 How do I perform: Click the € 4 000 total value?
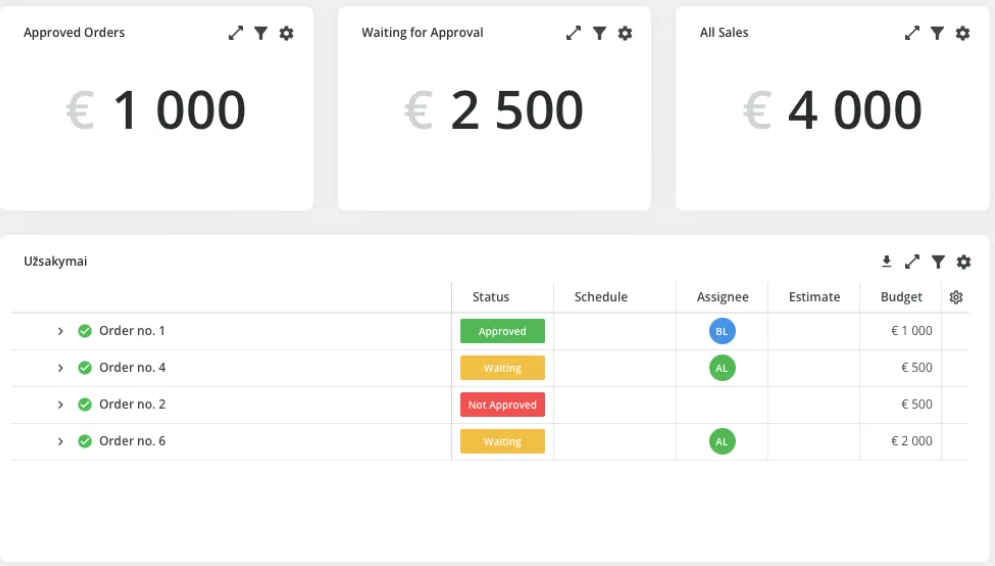832,110
